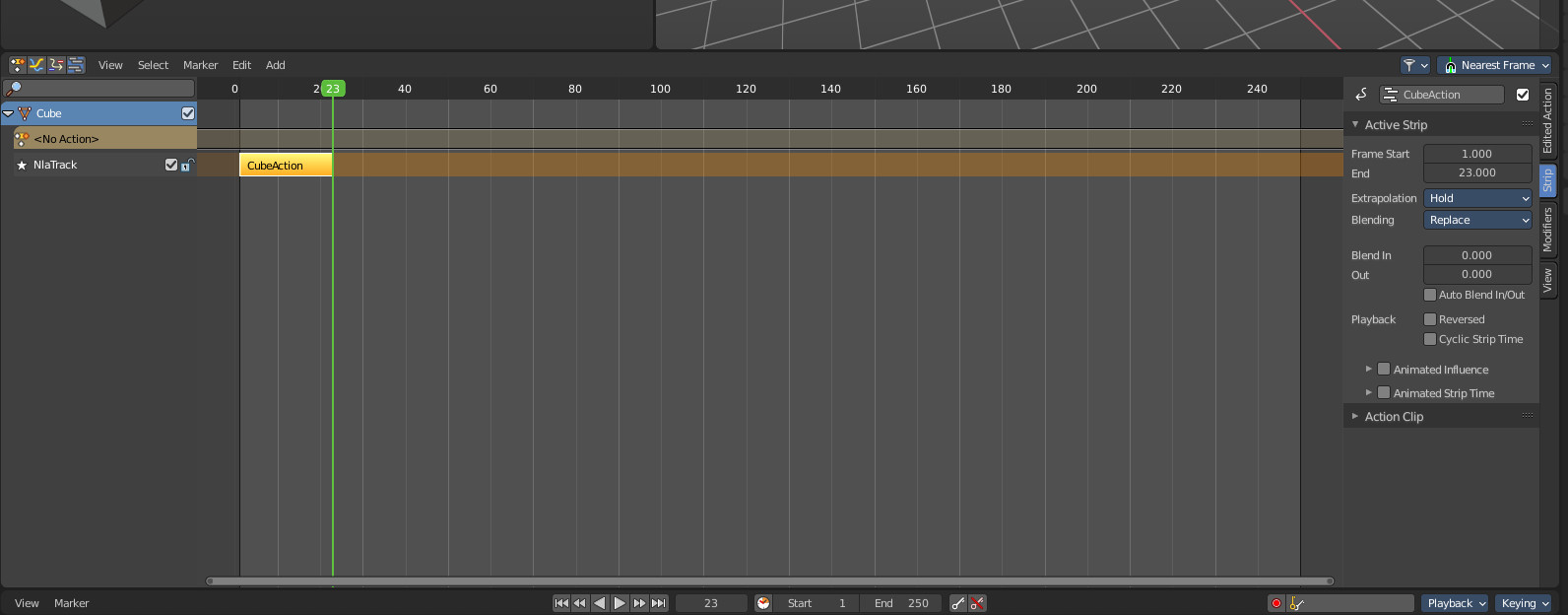Click Active Strip panel drag grip
This screenshot has height=615, width=1568.
1528,124
